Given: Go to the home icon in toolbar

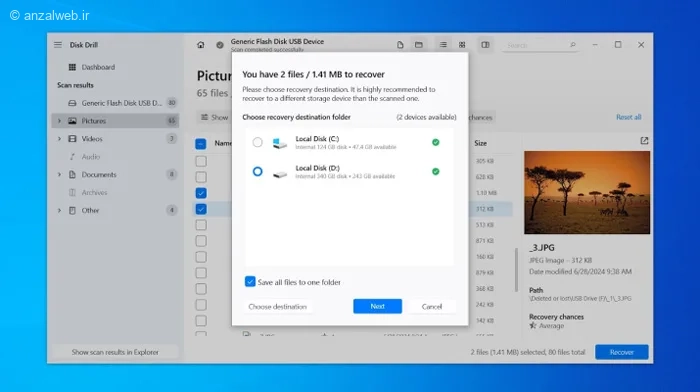Looking at the screenshot, I should pyautogui.click(x=200, y=45).
